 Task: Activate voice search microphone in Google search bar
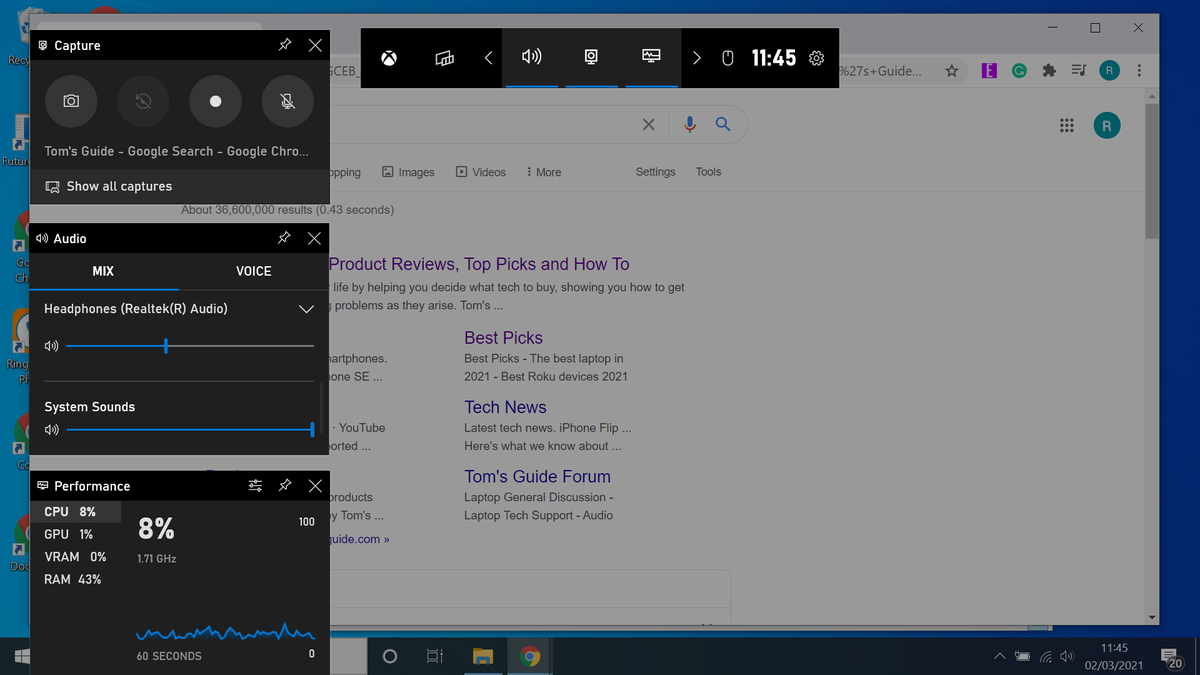tap(689, 124)
